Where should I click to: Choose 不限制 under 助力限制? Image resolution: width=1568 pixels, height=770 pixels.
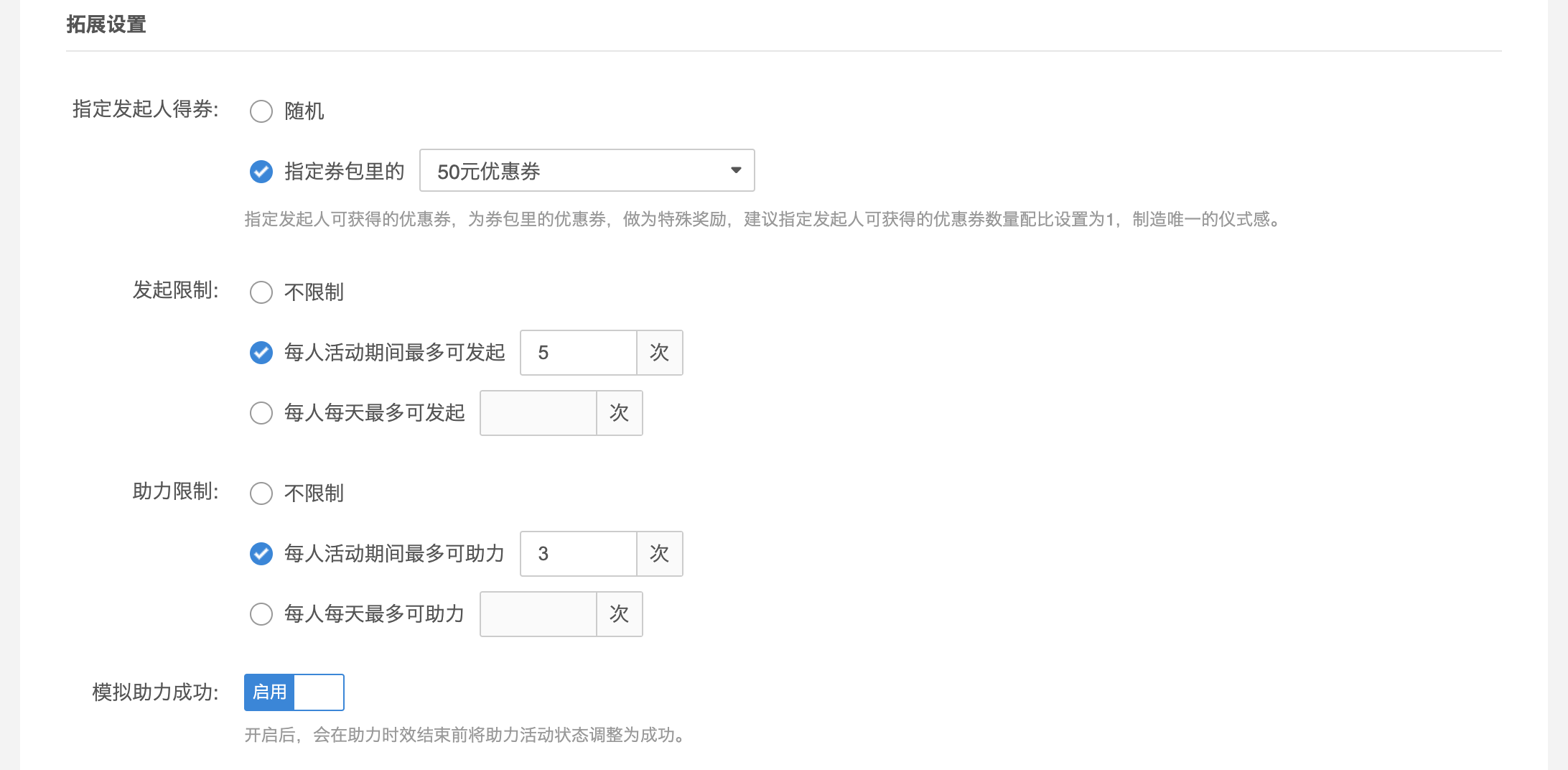(261, 493)
